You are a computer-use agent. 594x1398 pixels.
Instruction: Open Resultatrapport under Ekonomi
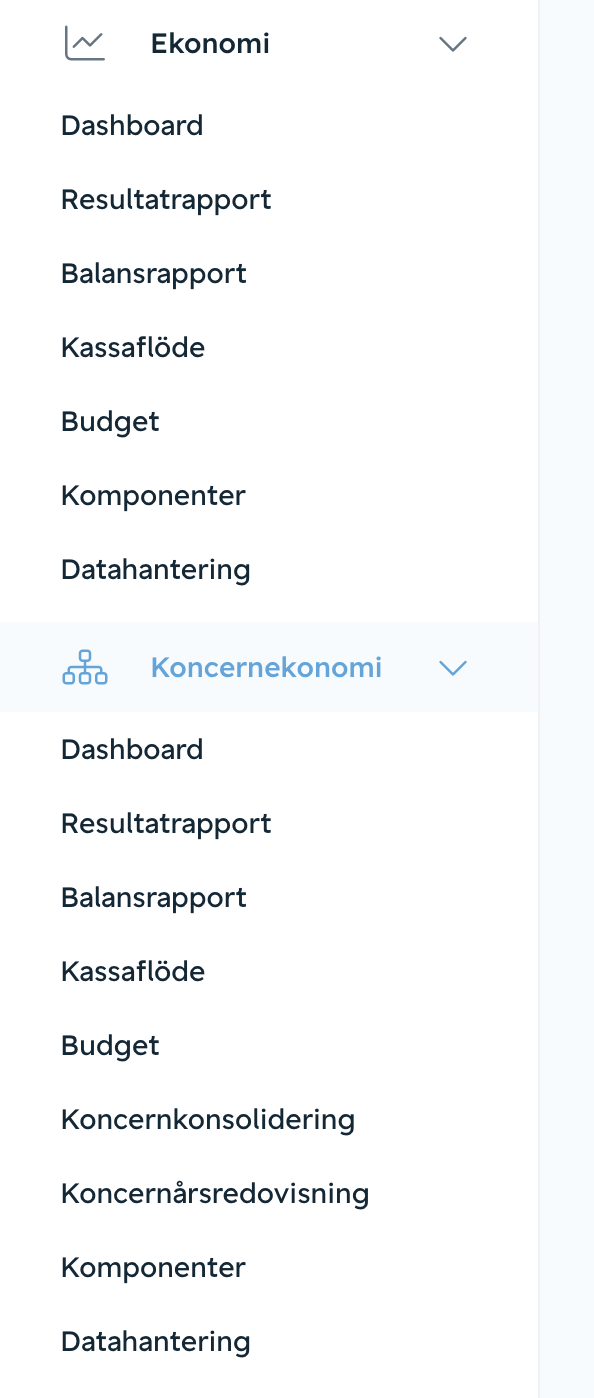click(x=166, y=200)
